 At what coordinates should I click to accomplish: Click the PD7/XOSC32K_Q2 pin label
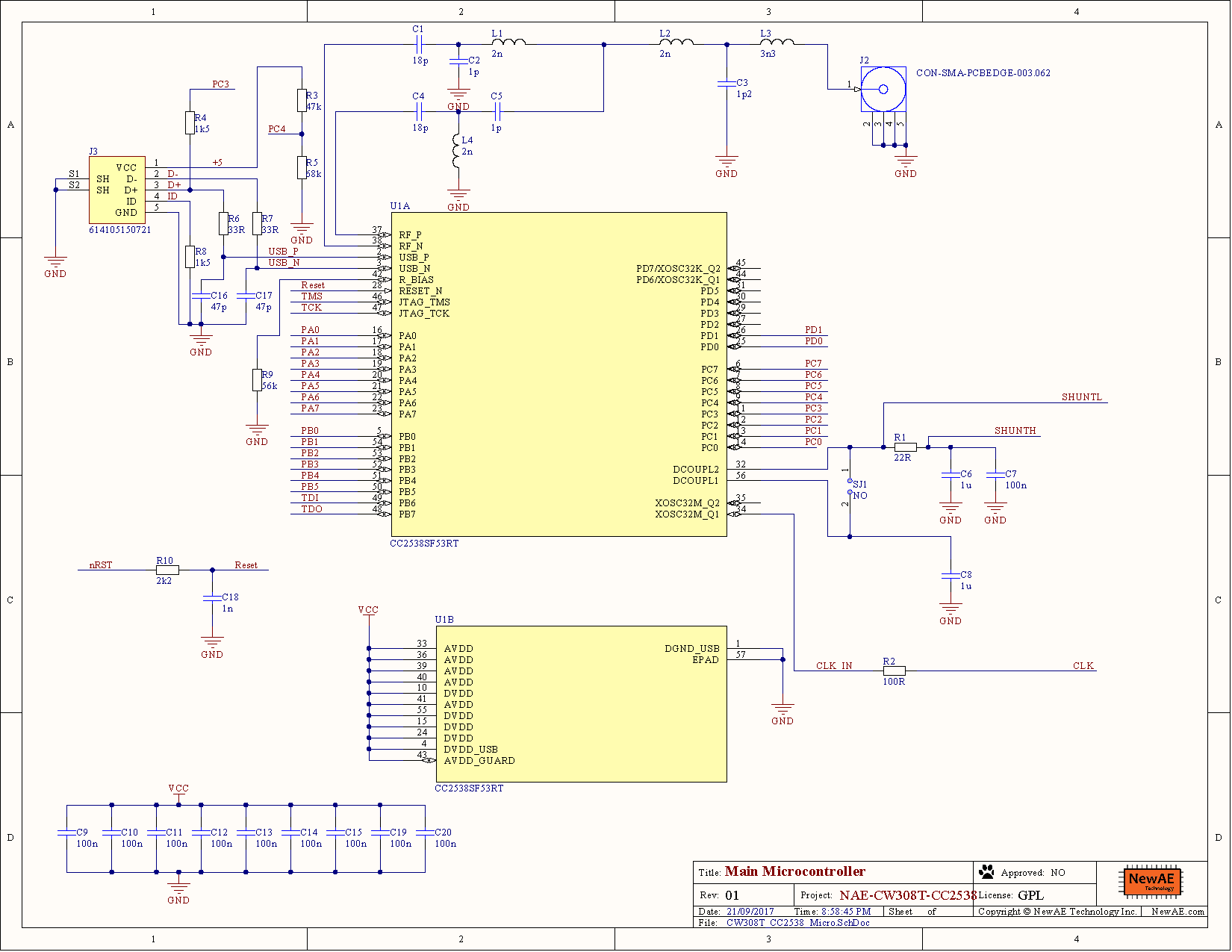[x=678, y=269]
